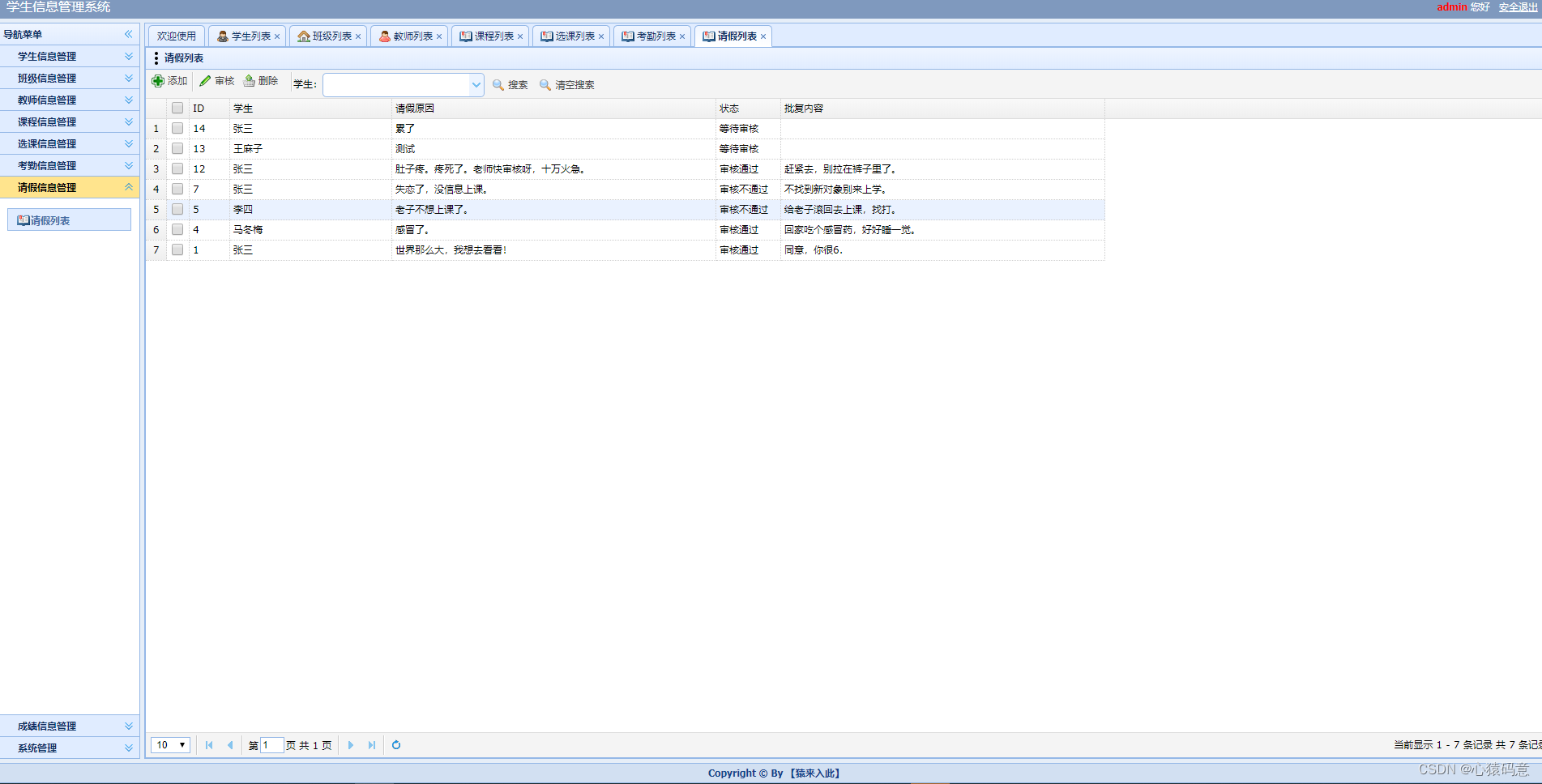
Task: Close the 班级列表 tab
Action: [x=358, y=36]
